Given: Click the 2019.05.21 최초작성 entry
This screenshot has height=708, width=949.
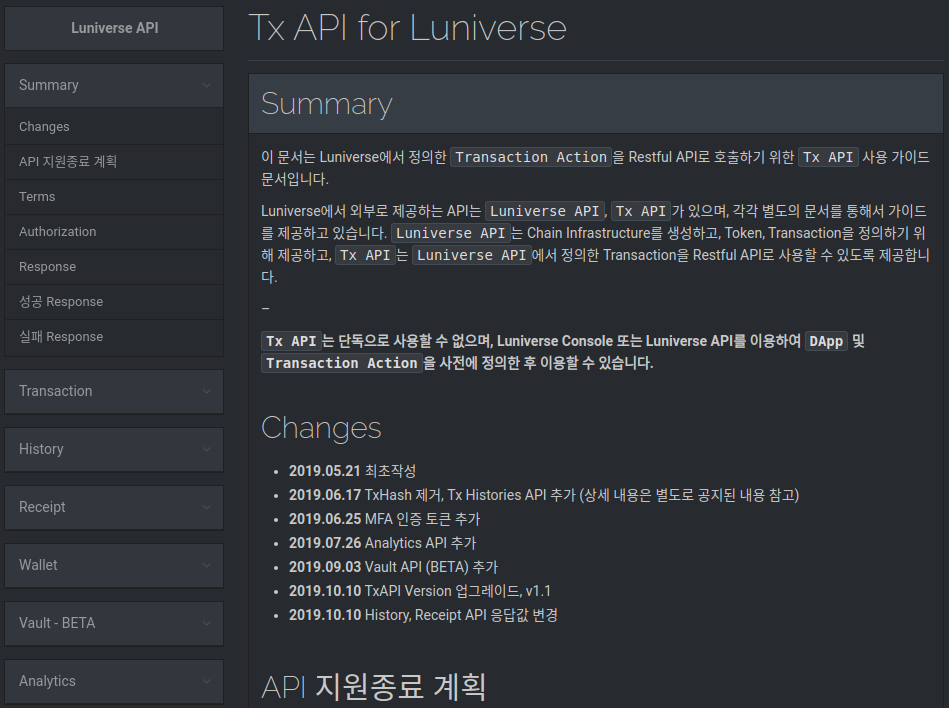Looking at the screenshot, I should (x=352, y=471).
